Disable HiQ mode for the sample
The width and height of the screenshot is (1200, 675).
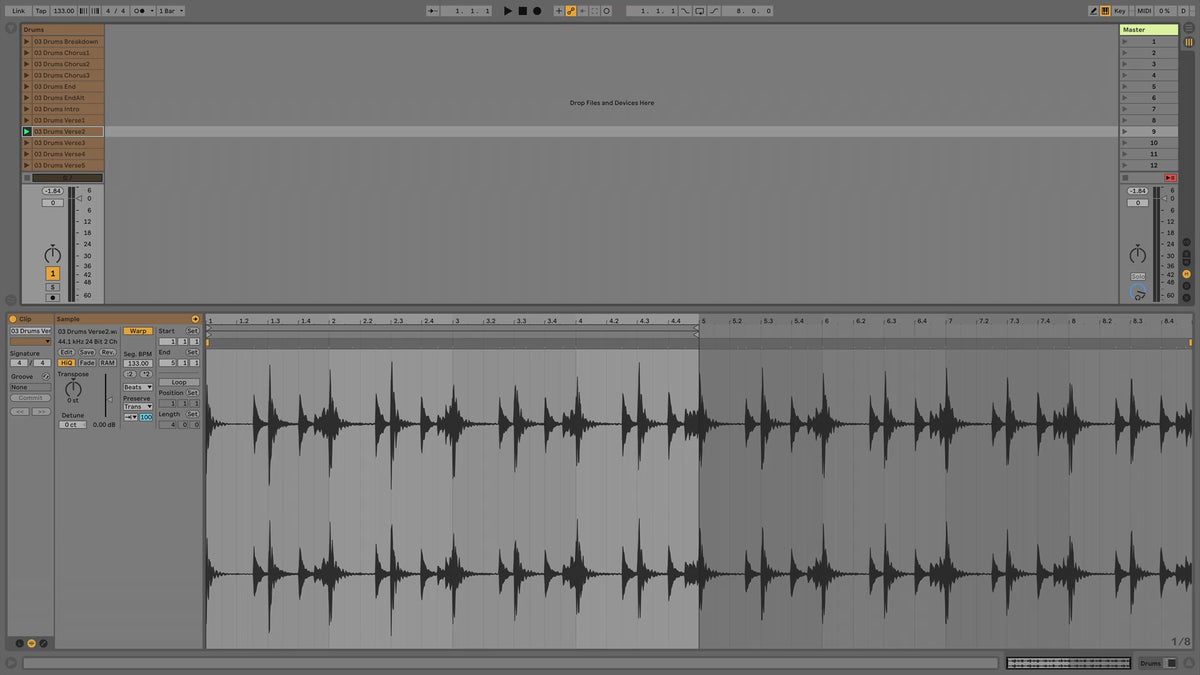click(x=67, y=363)
